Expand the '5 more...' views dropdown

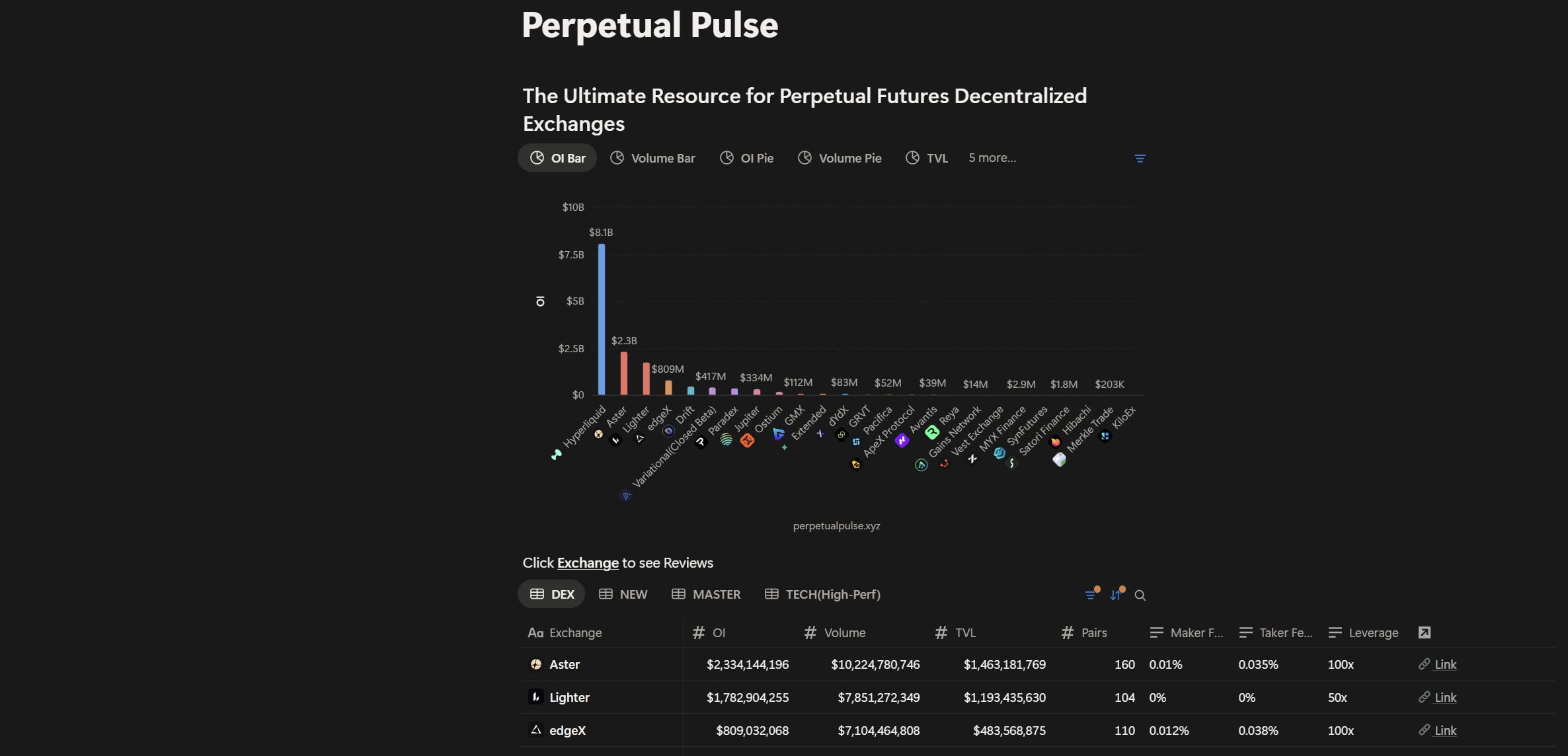coord(992,158)
